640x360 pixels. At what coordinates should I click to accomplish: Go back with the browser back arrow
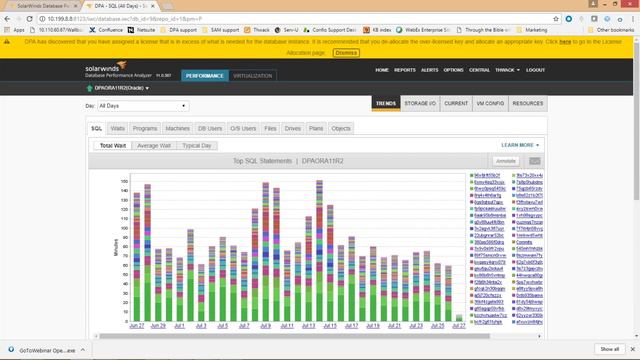point(7,19)
